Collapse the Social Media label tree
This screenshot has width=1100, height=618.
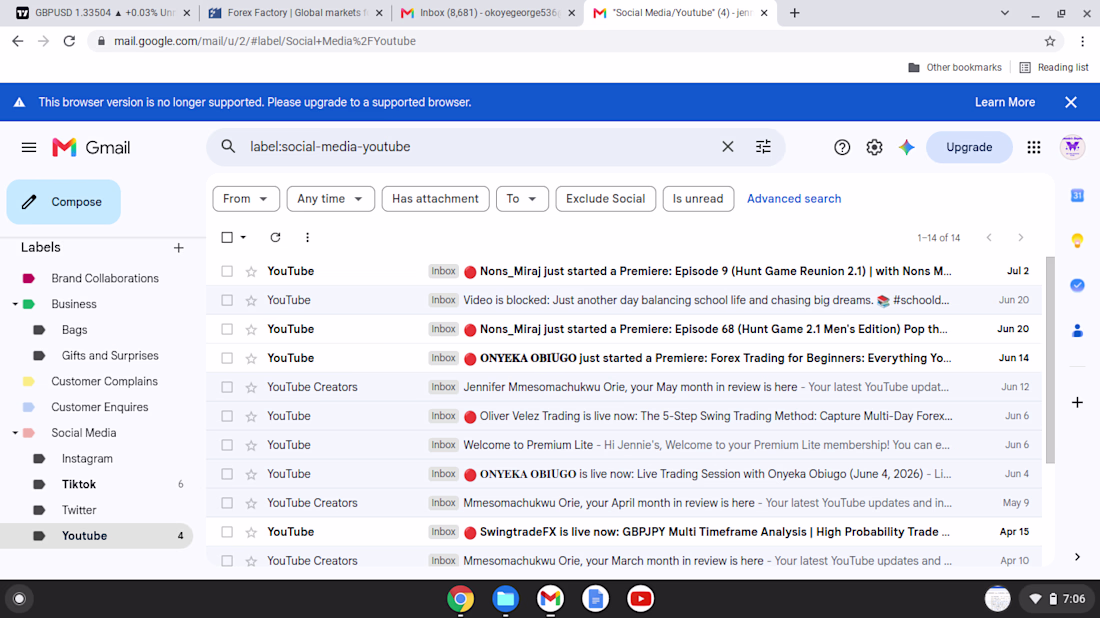pyautogui.click(x=15, y=433)
